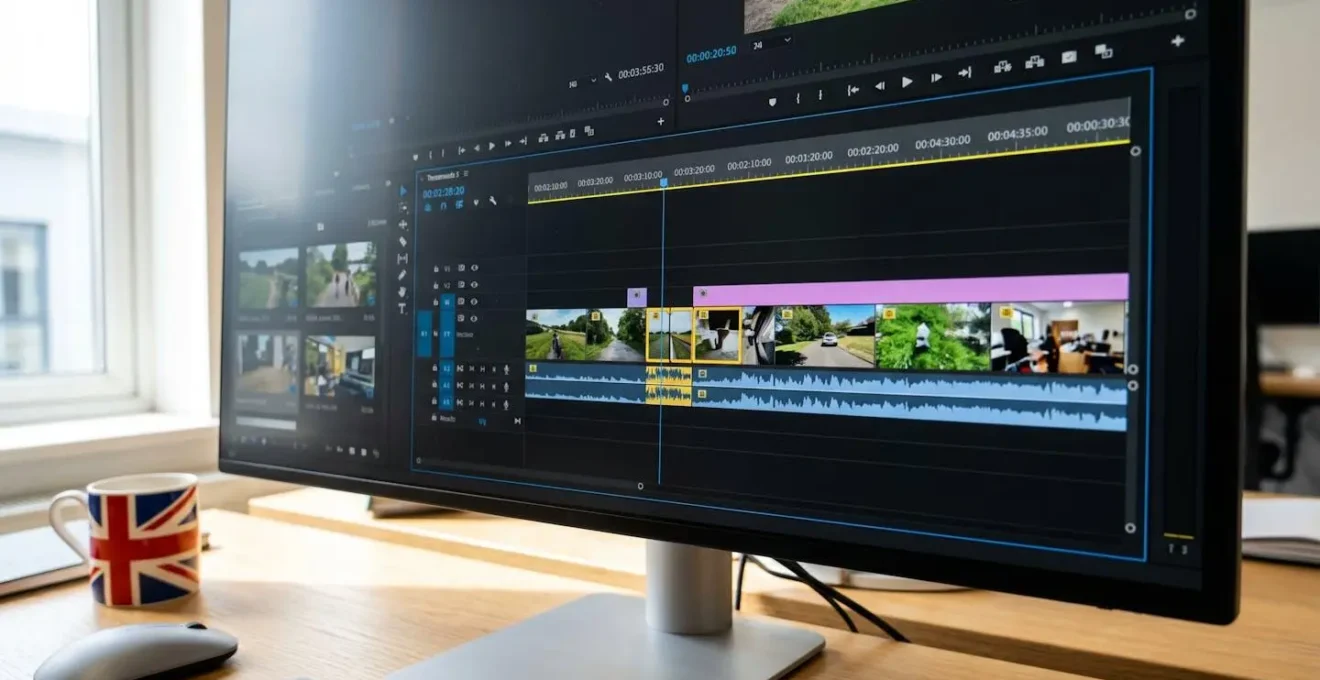Click the timeline timecode 00:02:28:20
The height and width of the screenshot is (680, 1320).
point(443,191)
